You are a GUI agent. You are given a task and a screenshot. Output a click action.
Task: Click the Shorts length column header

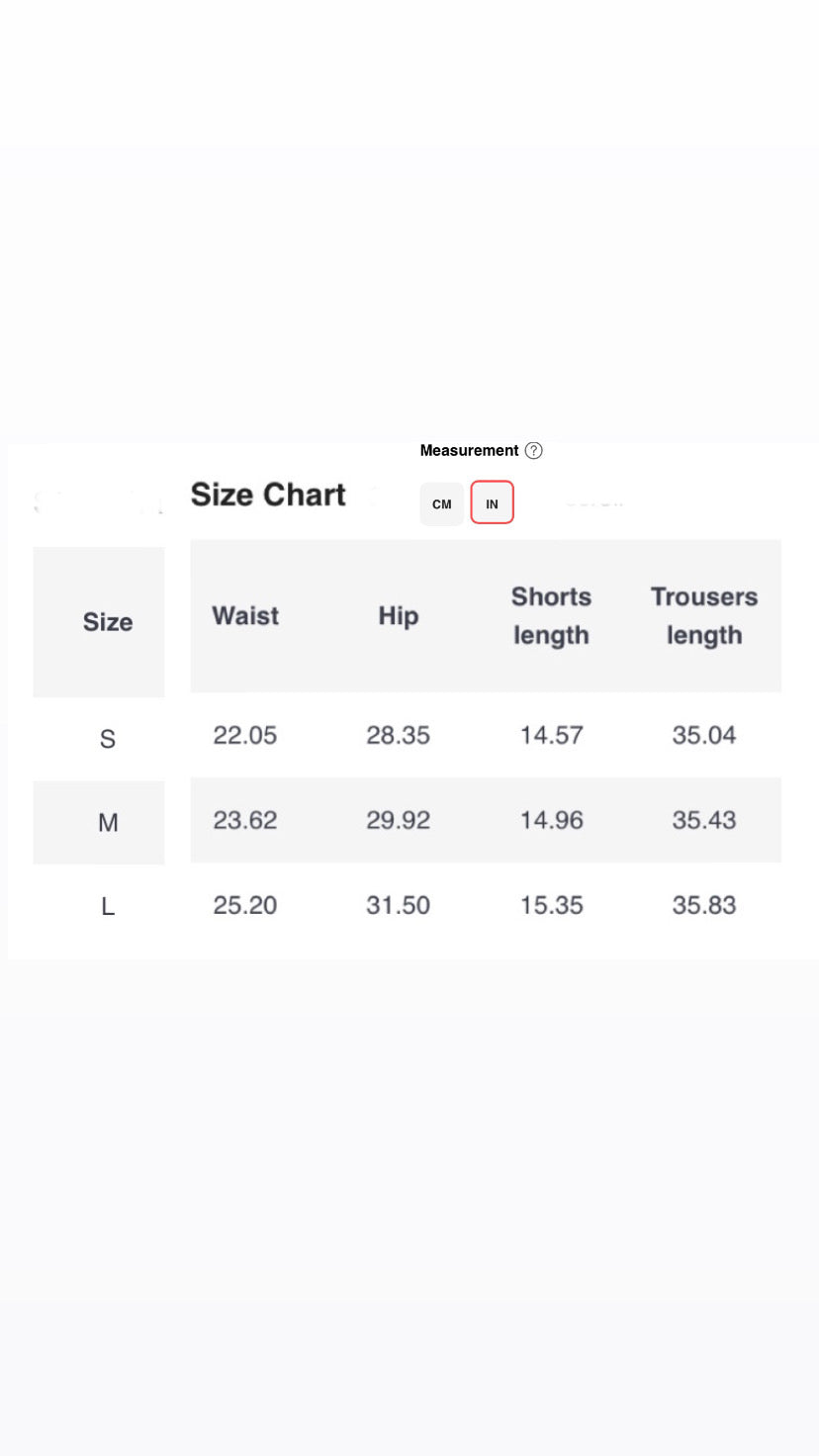551,616
